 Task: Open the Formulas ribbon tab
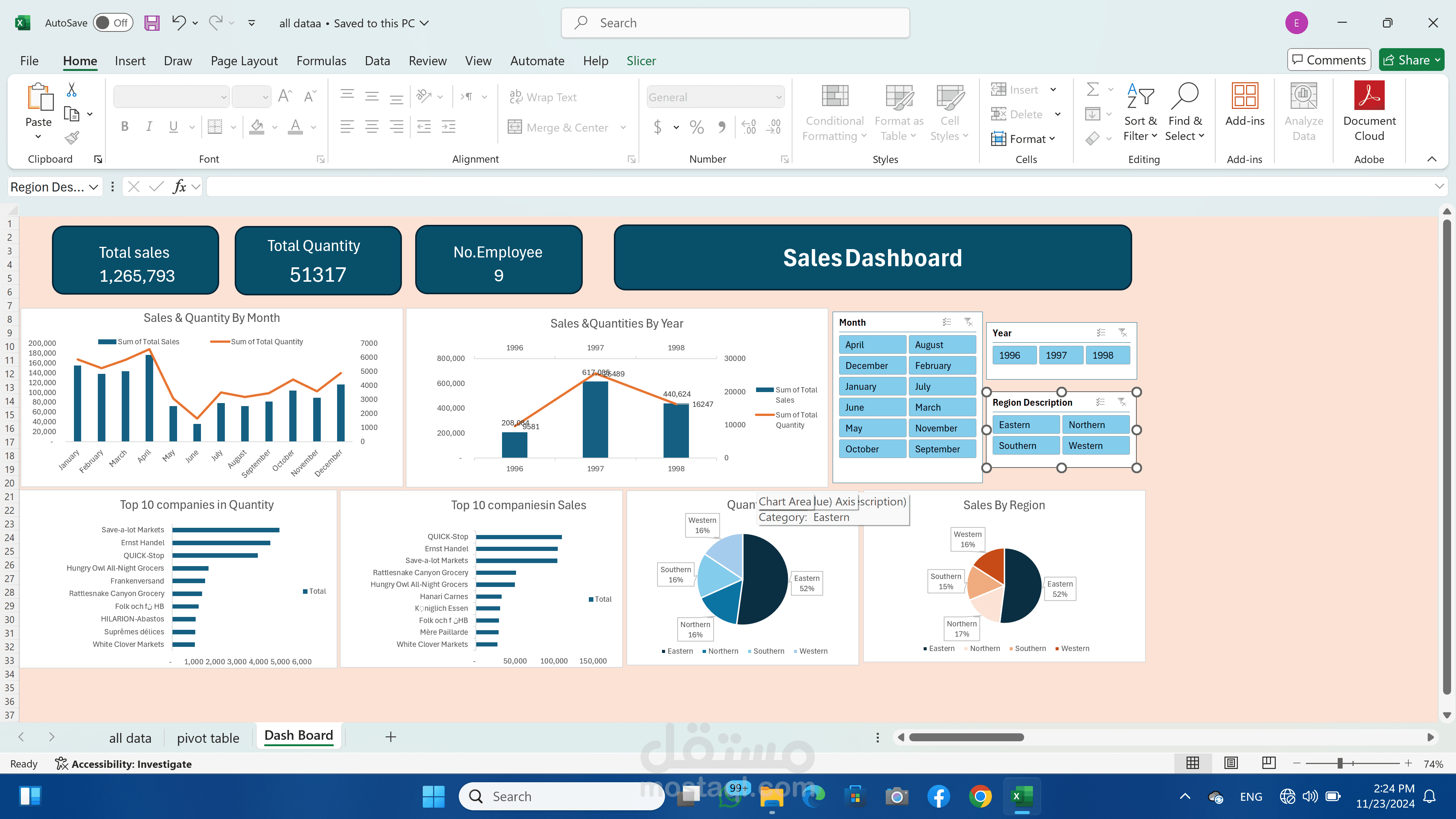point(321,61)
